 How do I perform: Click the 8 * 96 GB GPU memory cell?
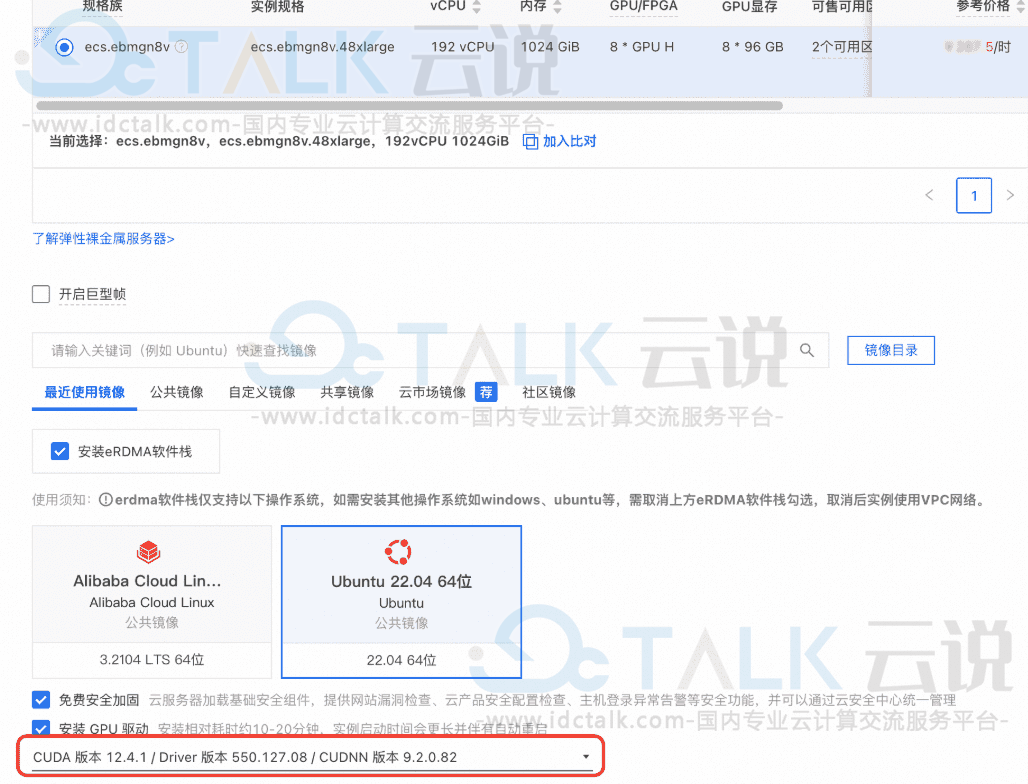(x=753, y=47)
